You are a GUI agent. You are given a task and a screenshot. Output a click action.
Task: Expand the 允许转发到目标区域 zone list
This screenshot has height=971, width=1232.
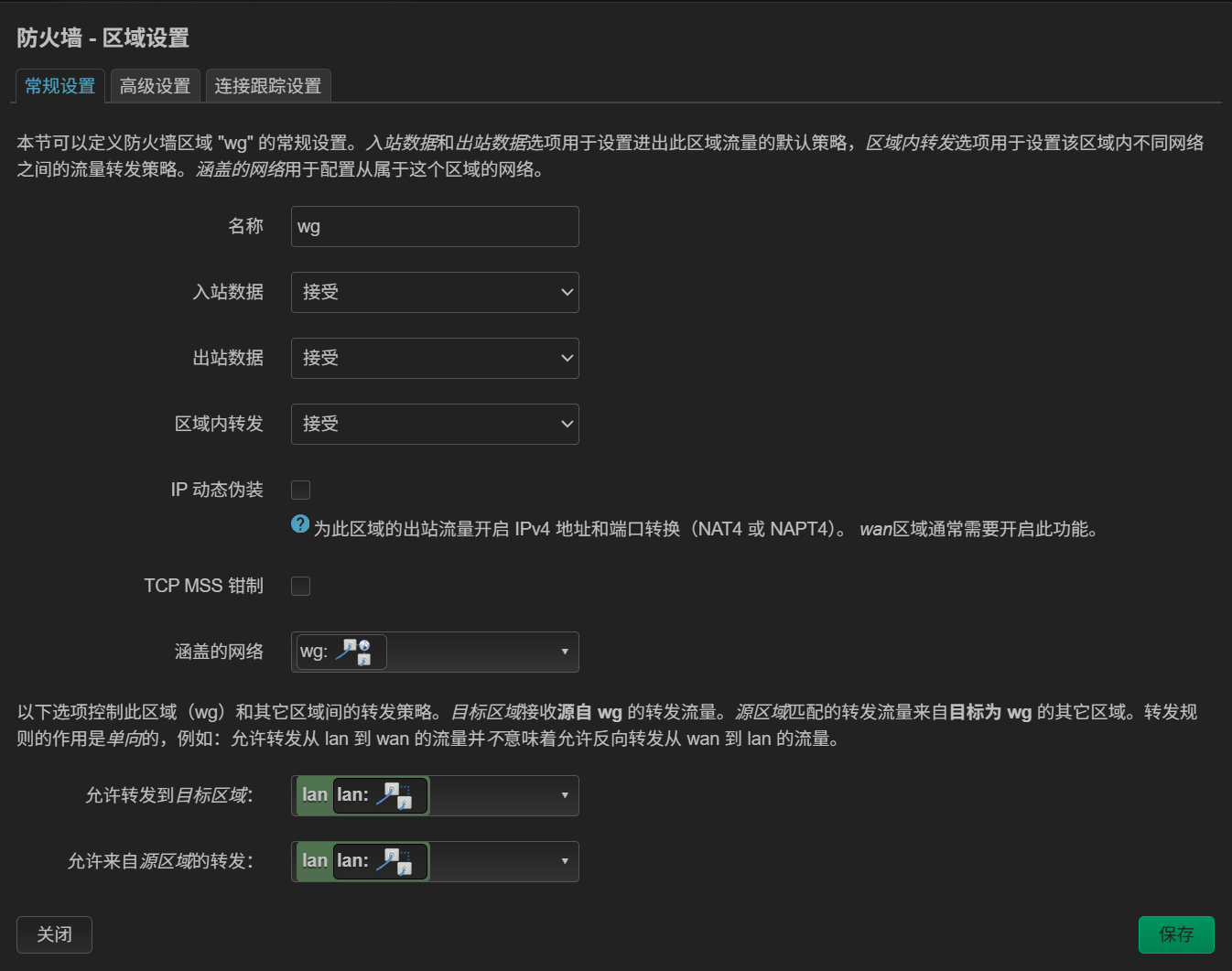(x=565, y=795)
